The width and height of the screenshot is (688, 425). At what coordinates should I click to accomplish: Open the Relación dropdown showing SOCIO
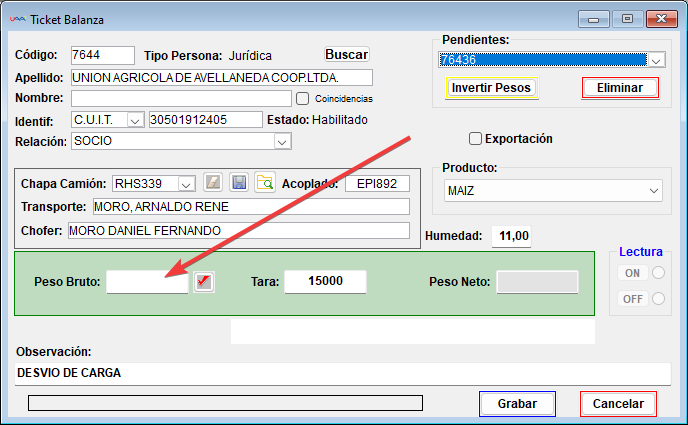click(x=281, y=142)
